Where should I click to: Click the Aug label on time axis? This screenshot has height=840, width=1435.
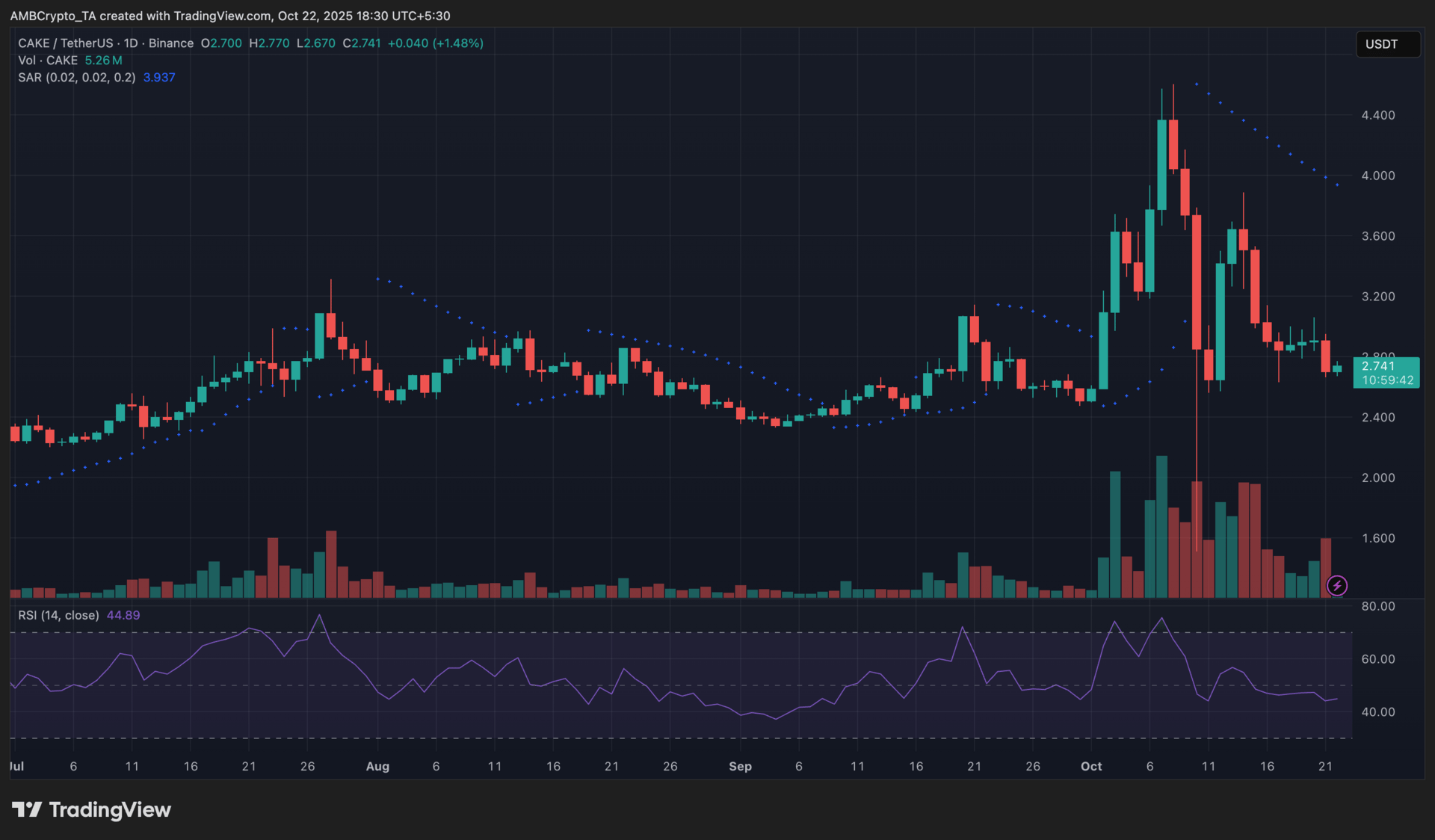(377, 766)
